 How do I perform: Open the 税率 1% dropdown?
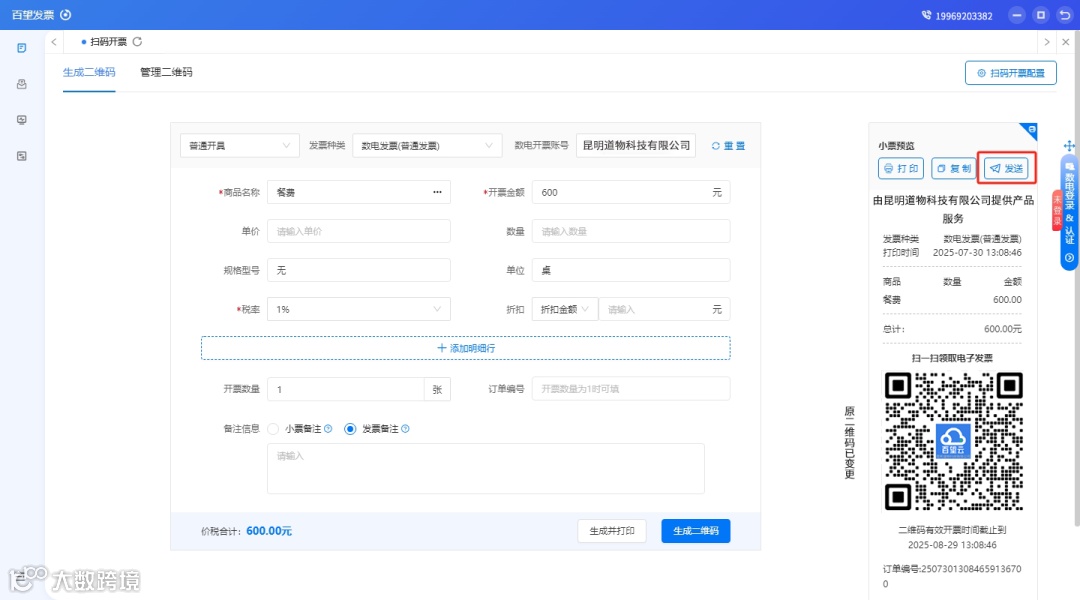(359, 309)
